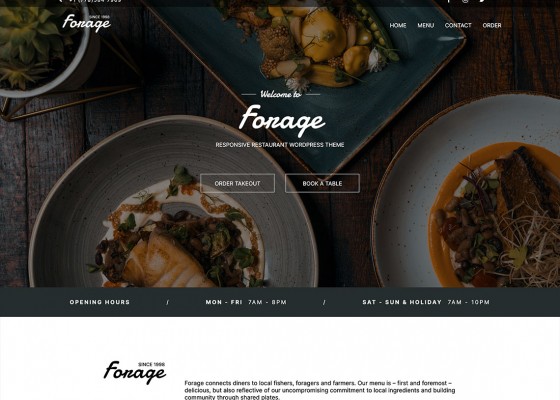Click the Forage intro paragraph text
This screenshot has width=560, height=400.
(x=320, y=390)
